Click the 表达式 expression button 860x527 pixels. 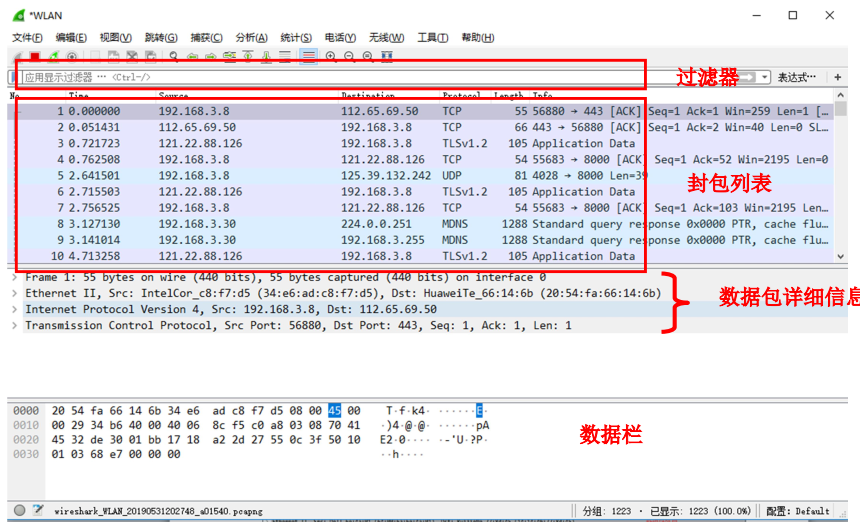[x=797, y=77]
